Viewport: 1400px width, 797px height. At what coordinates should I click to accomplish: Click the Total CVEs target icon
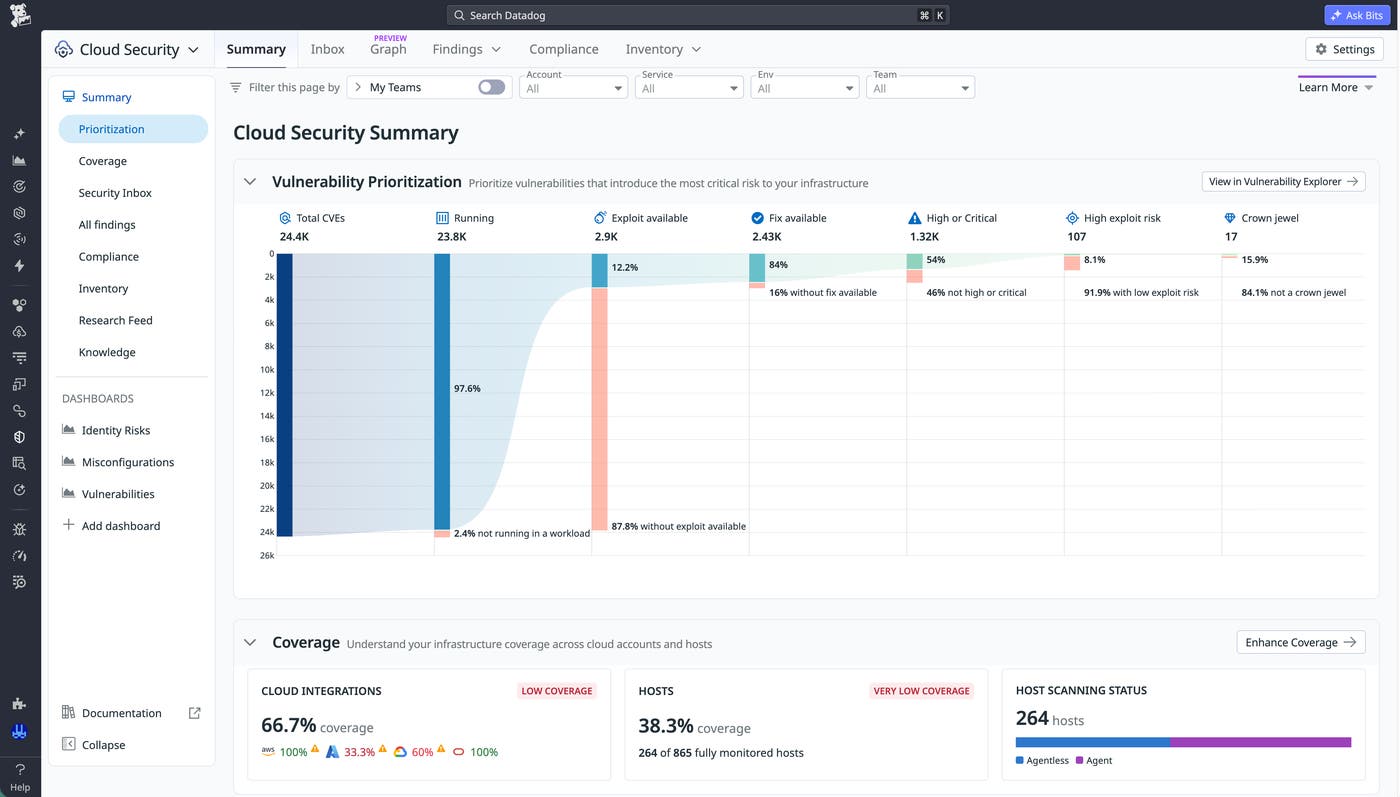point(285,218)
